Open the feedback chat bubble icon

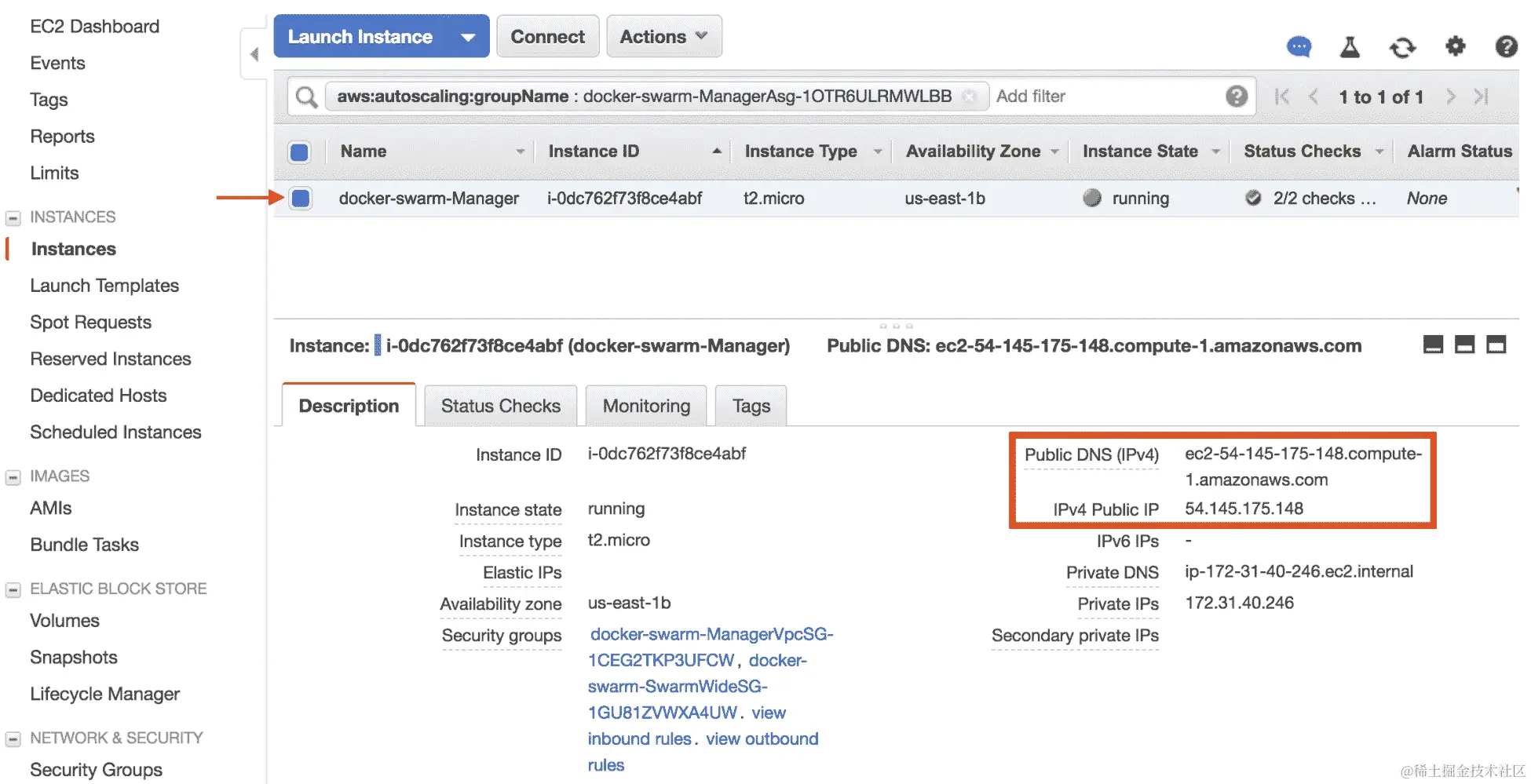[1299, 47]
